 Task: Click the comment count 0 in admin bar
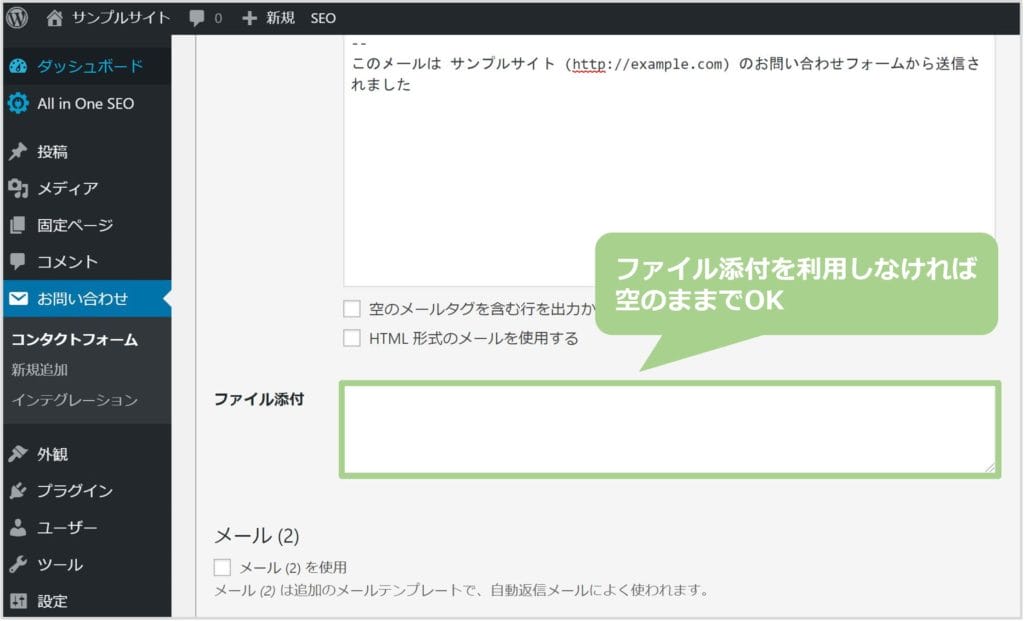pyautogui.click(x=218, y=18)
